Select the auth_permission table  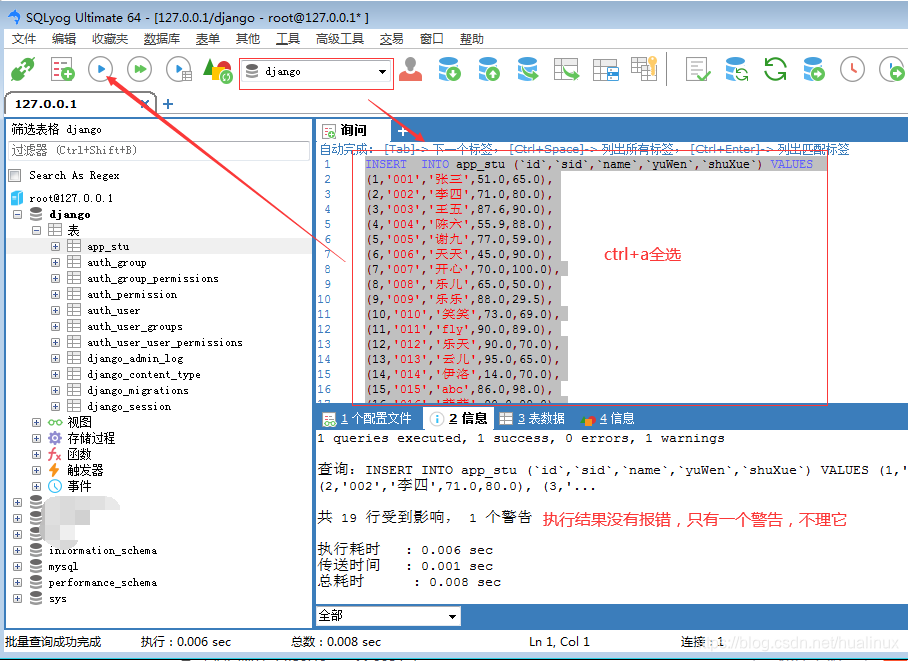[132, 294]
